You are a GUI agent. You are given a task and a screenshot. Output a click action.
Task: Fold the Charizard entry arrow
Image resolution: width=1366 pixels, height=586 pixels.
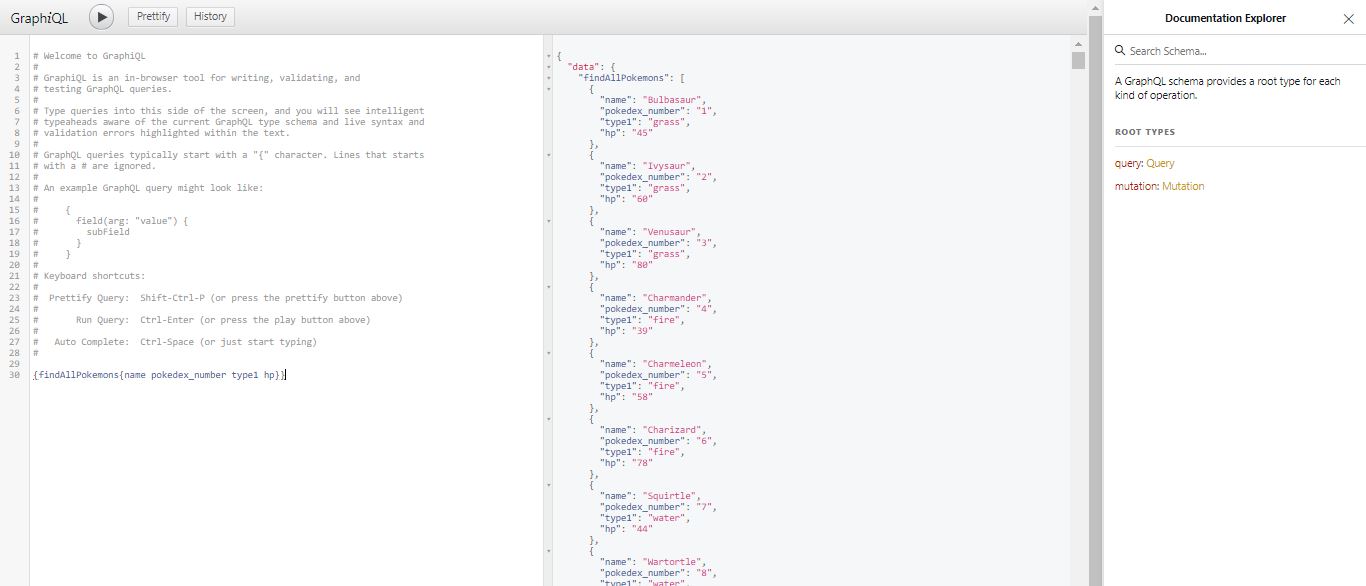tap(549, 419)
